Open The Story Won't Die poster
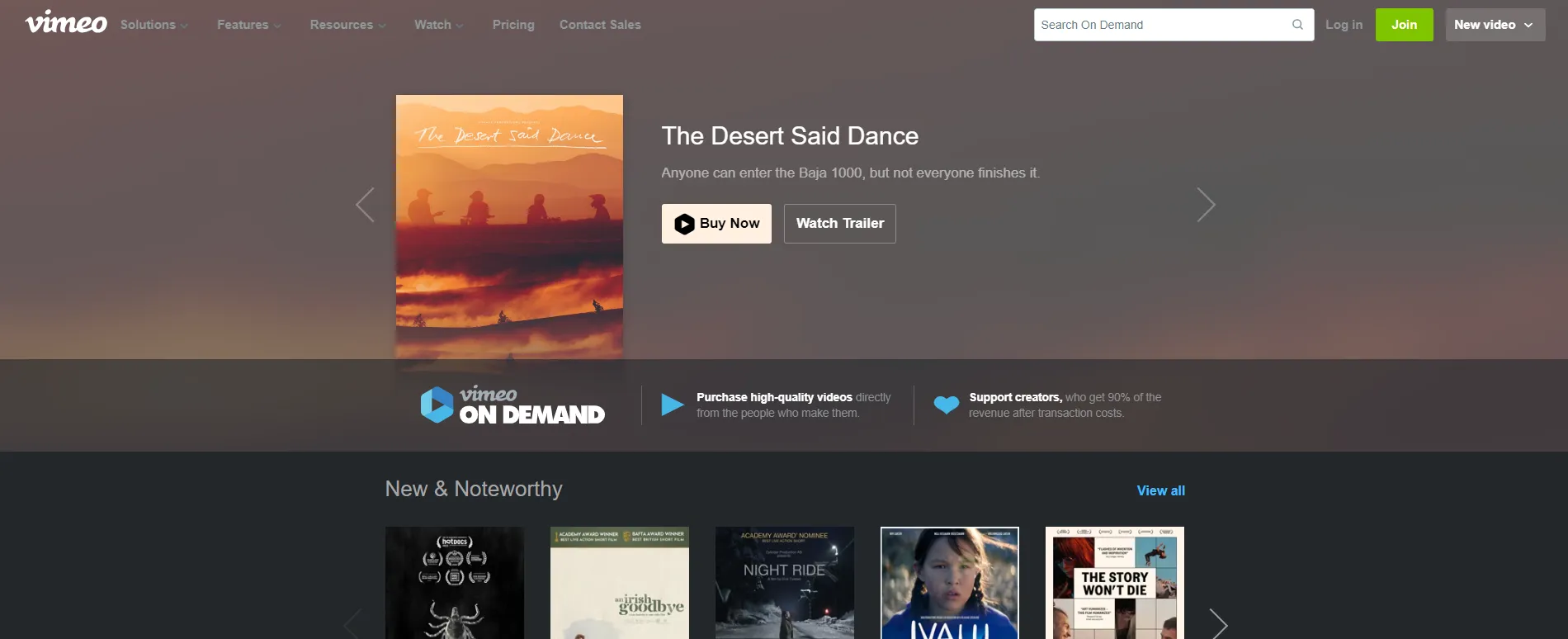 [x=1115, y=583]
